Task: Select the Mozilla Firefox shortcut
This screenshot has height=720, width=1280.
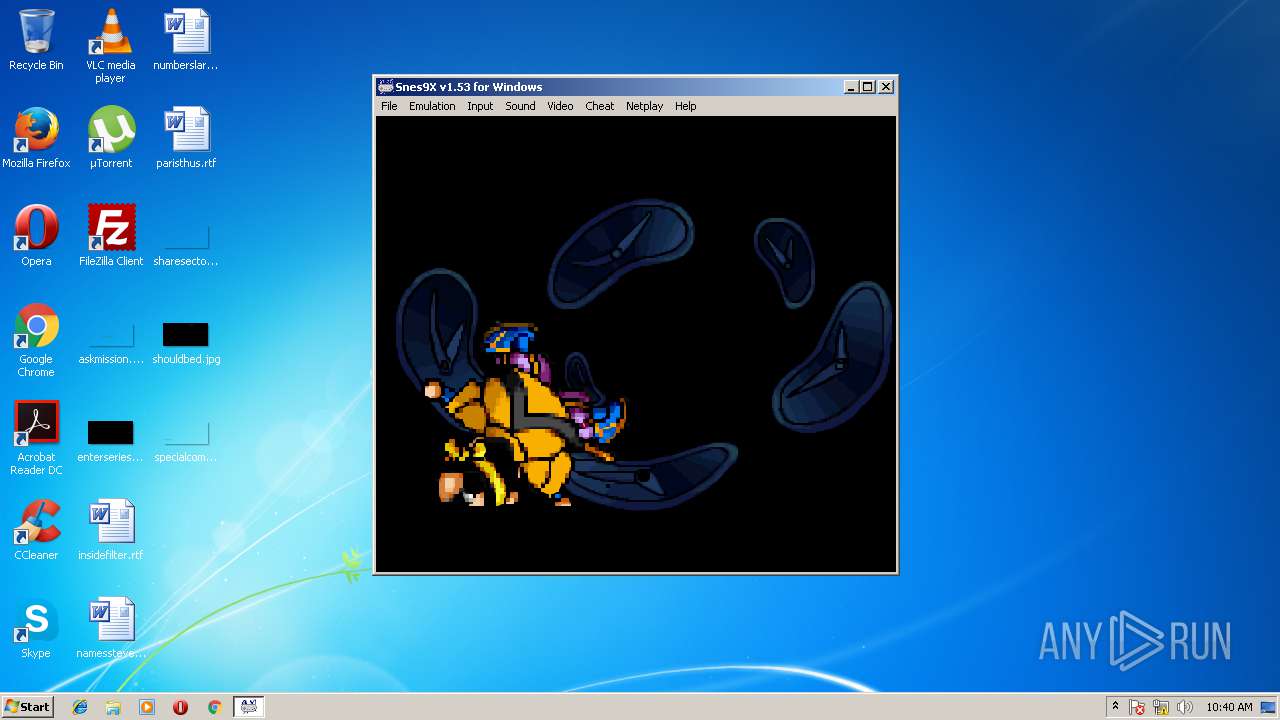Action: 36,138
